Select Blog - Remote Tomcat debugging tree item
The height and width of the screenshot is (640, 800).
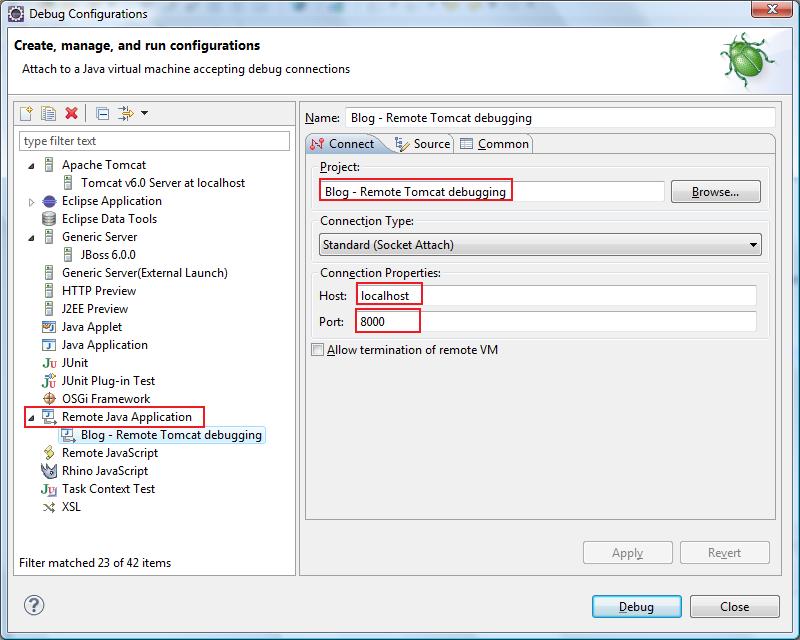pos(171,435)
